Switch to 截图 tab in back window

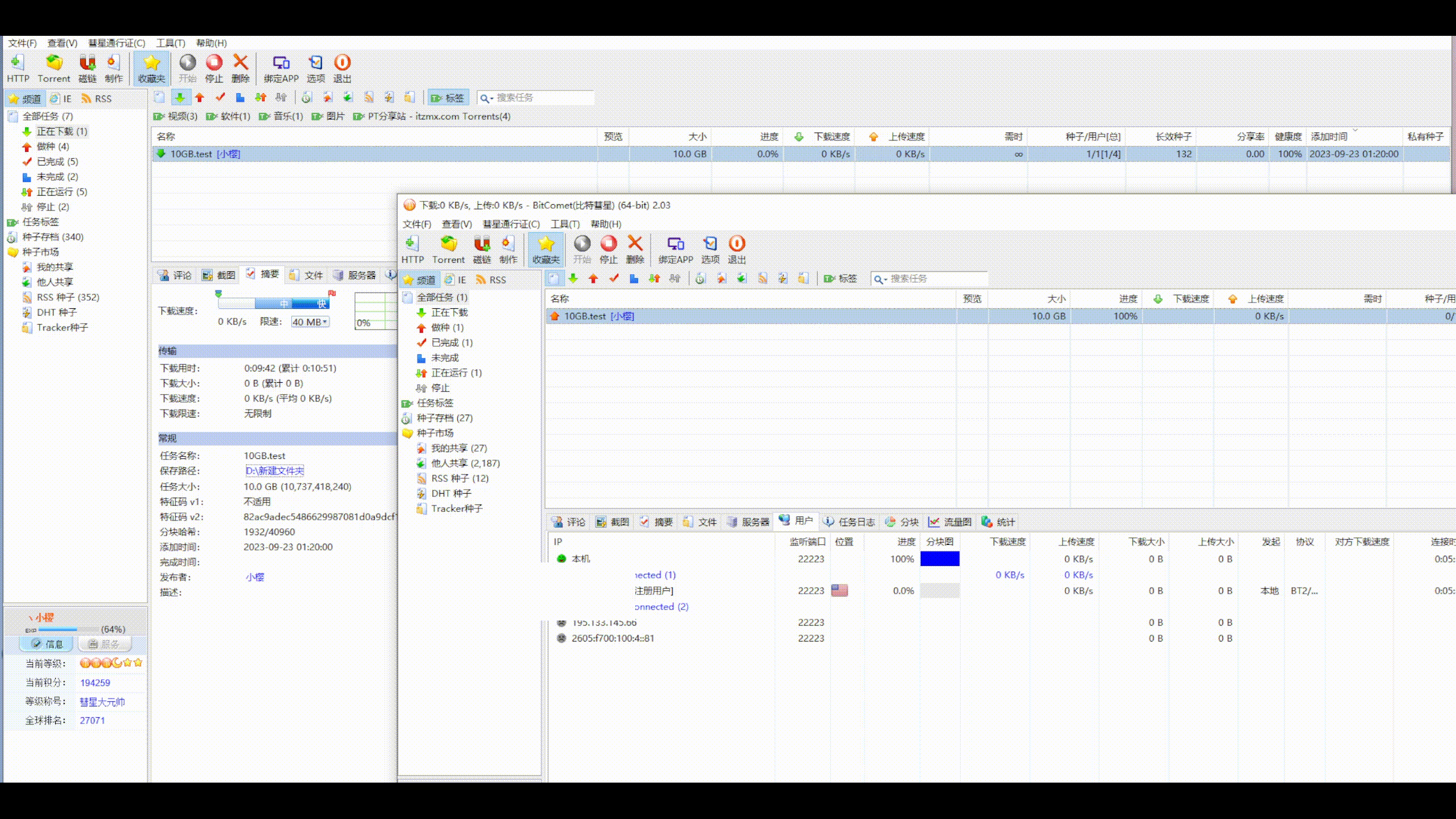point(218,275)
